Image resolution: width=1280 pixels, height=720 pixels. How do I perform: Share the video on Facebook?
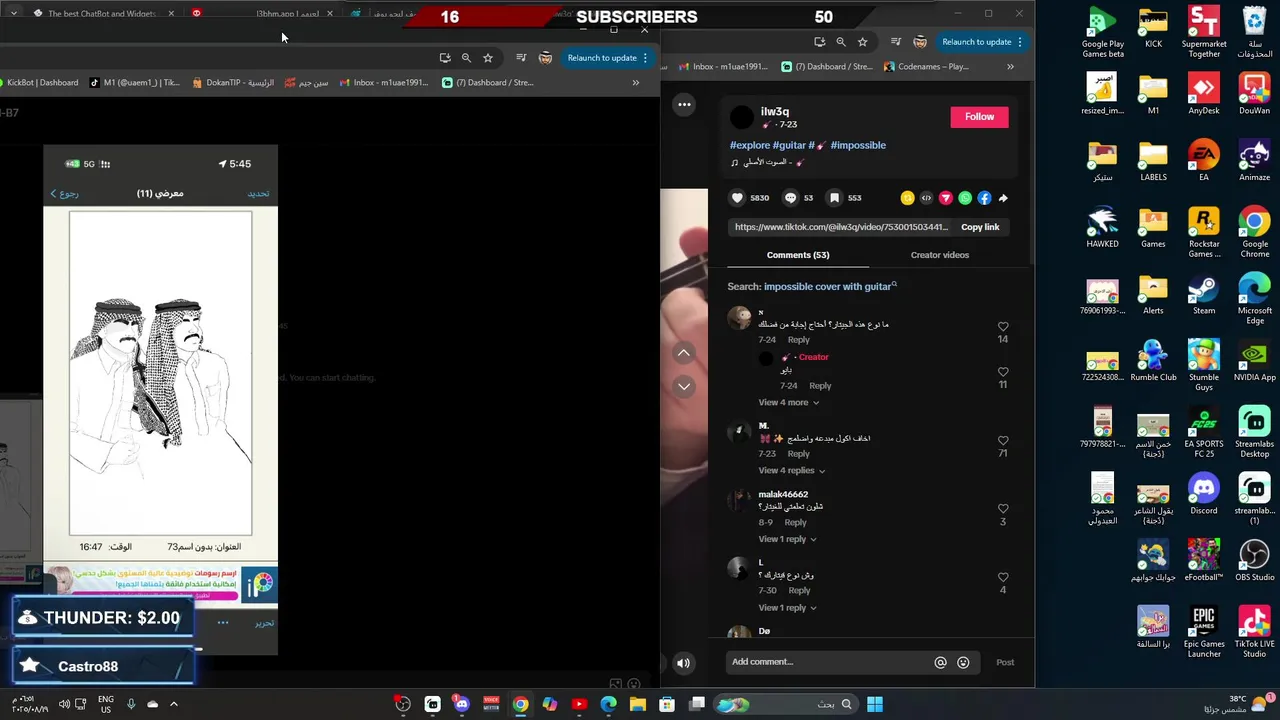click(984, 198)
